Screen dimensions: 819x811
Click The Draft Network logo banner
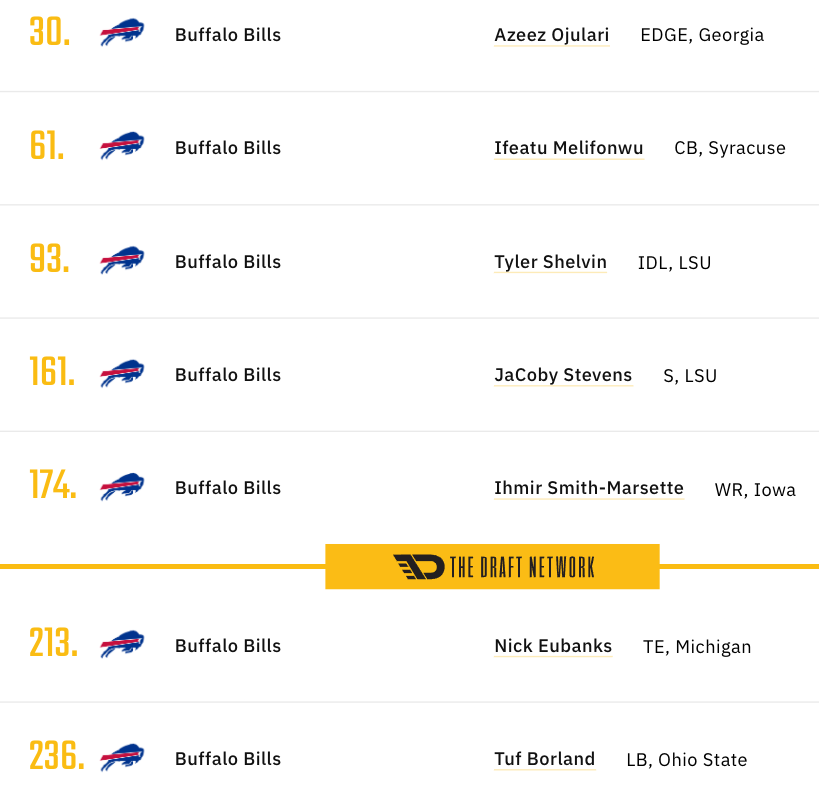[493, 567]
